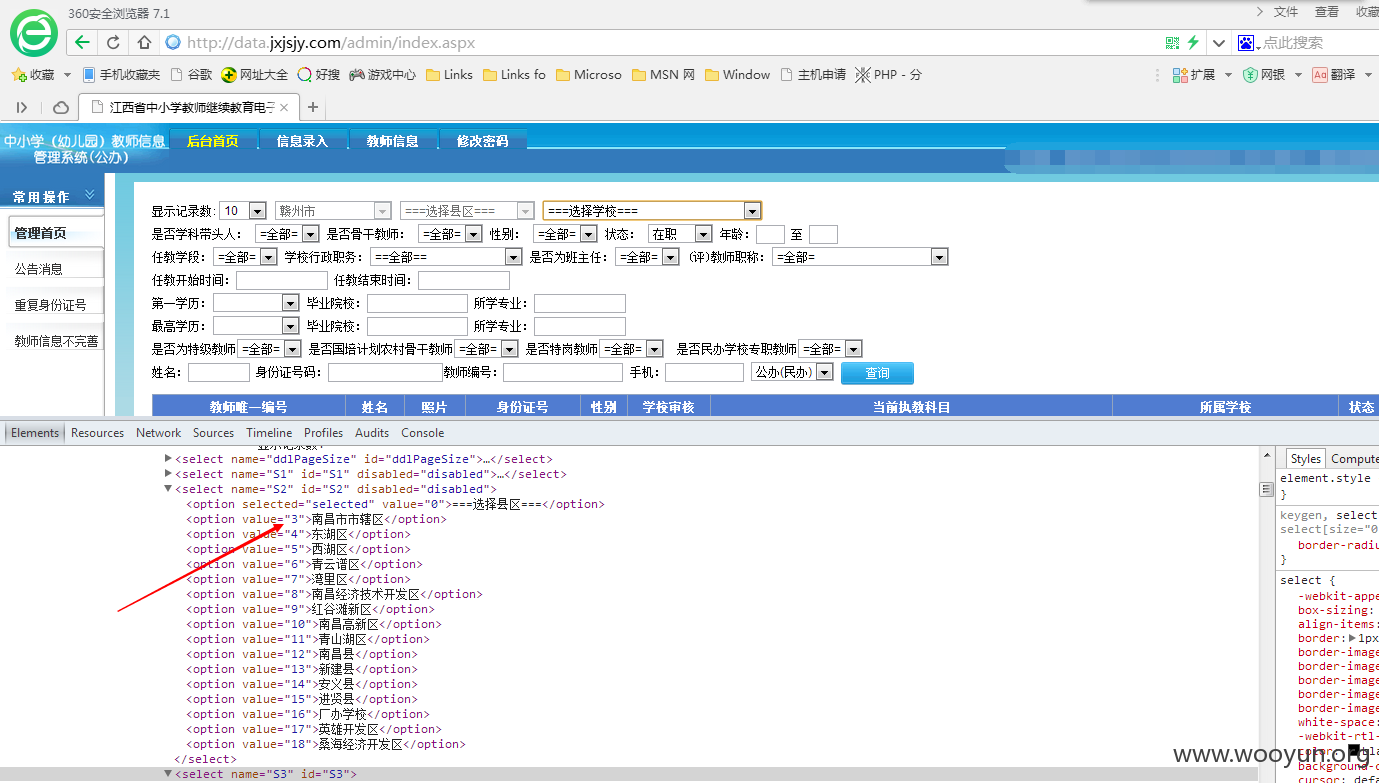Click the 姓名 input field
The width and height of the screenshot is (1379, 783).
tap(219, 372)
